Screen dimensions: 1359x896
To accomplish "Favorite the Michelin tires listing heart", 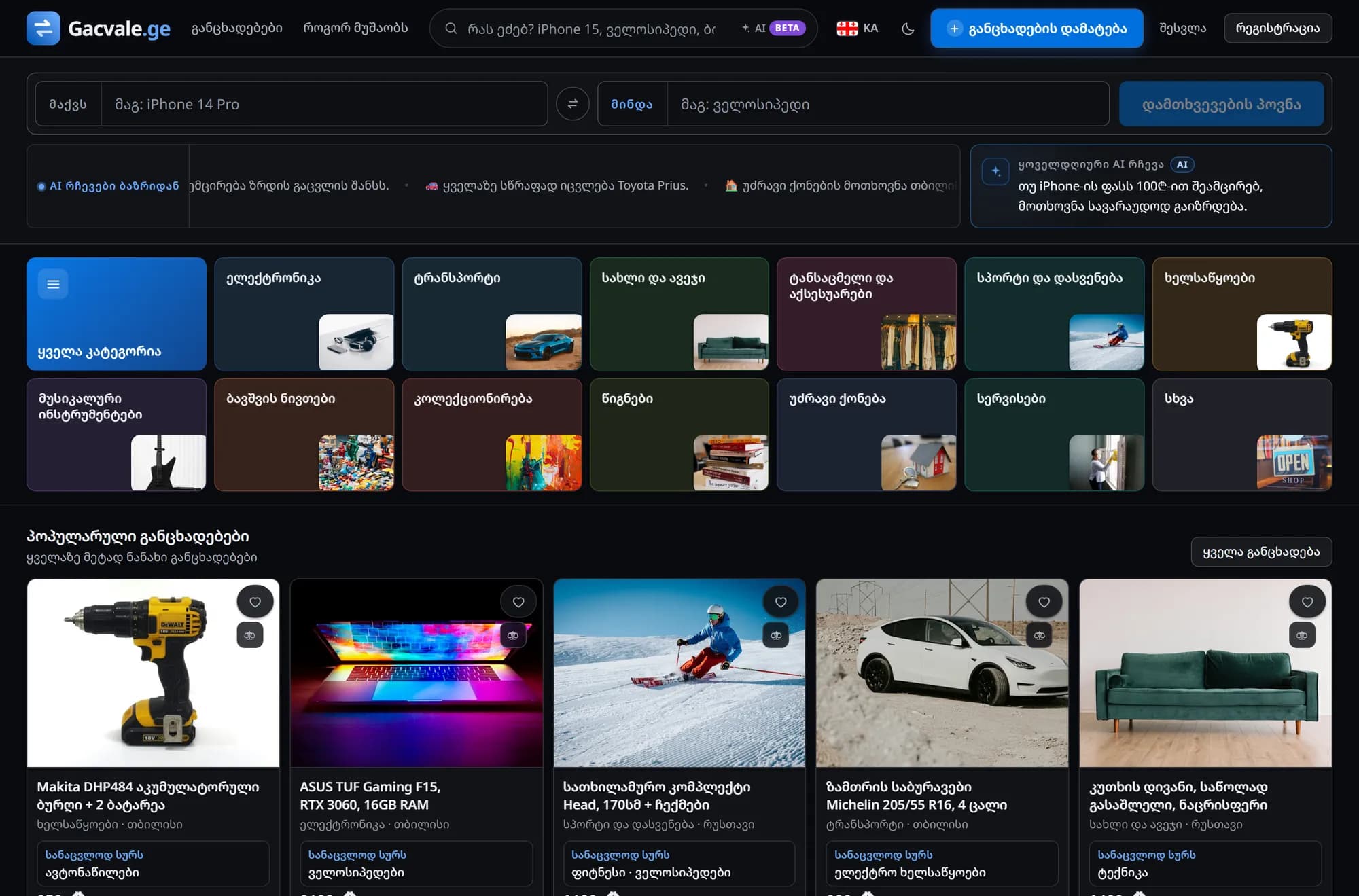I will (1044, 602).
